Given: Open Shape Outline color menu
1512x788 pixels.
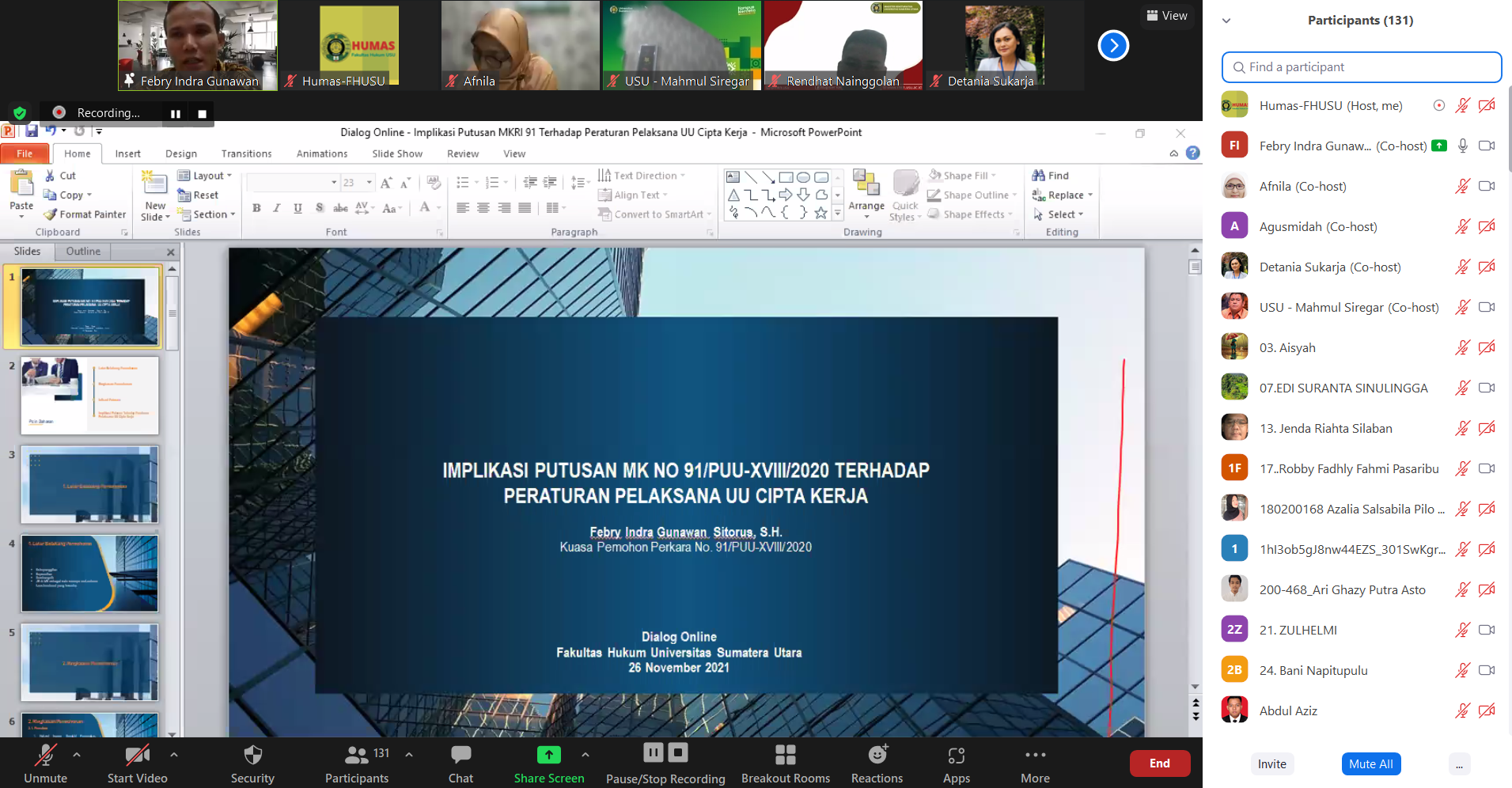Looking at the screenshot, I should [x=972, y=195].
